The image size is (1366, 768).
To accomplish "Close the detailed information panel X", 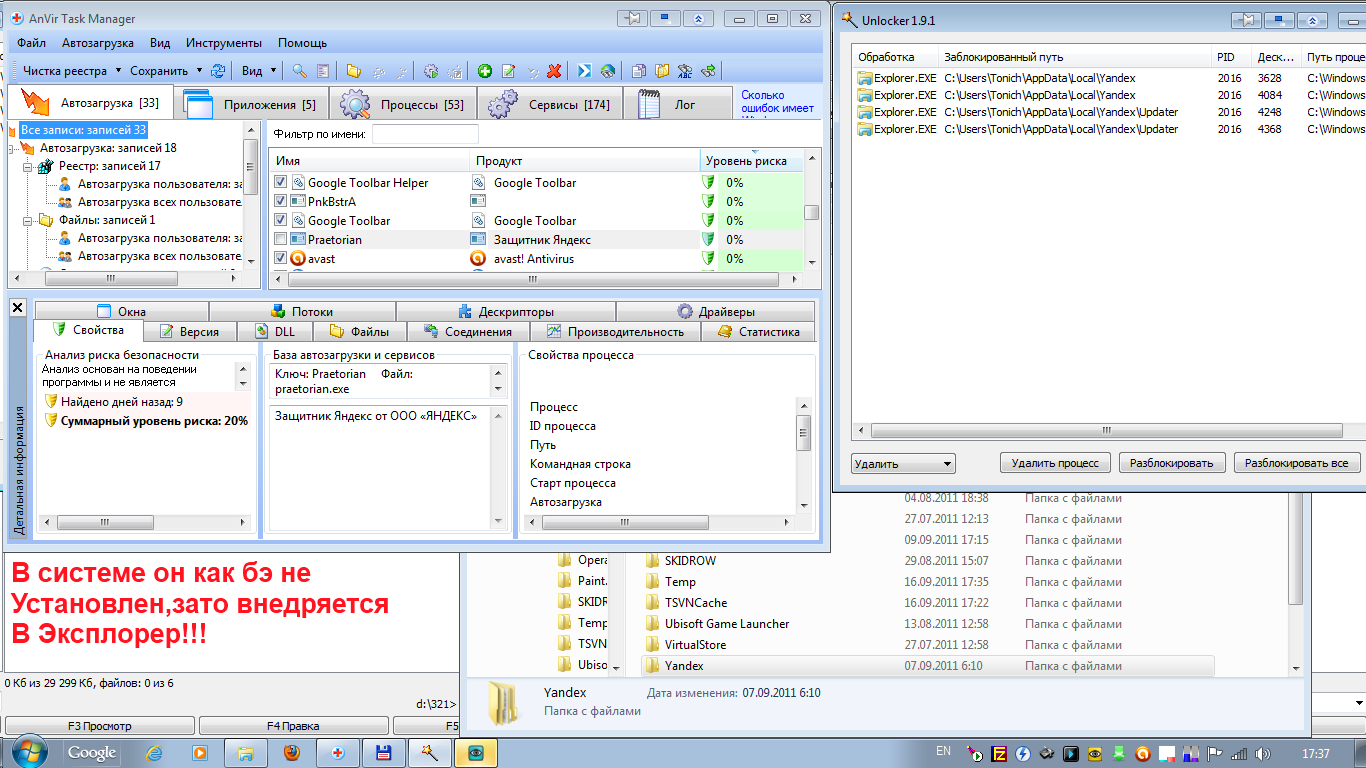I will pyautogui.click(x=17, y=309).
